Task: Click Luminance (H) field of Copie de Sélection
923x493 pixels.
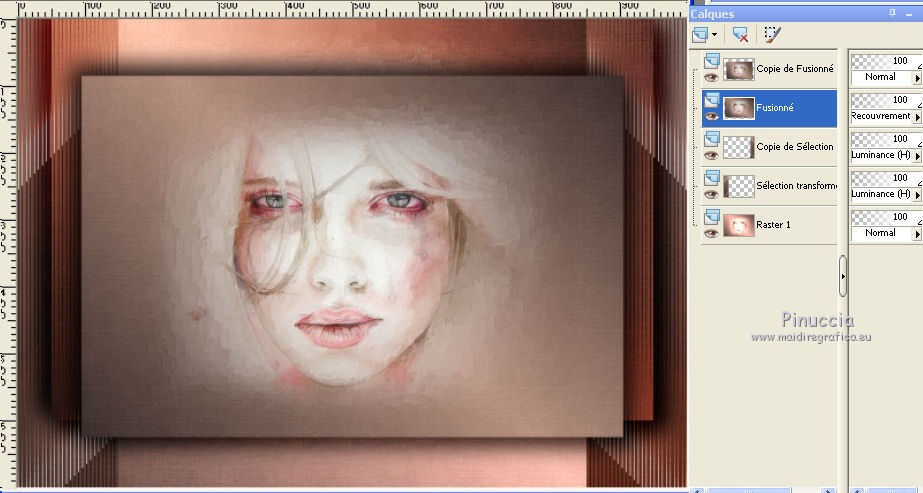Action: click(x=881, y=155)
